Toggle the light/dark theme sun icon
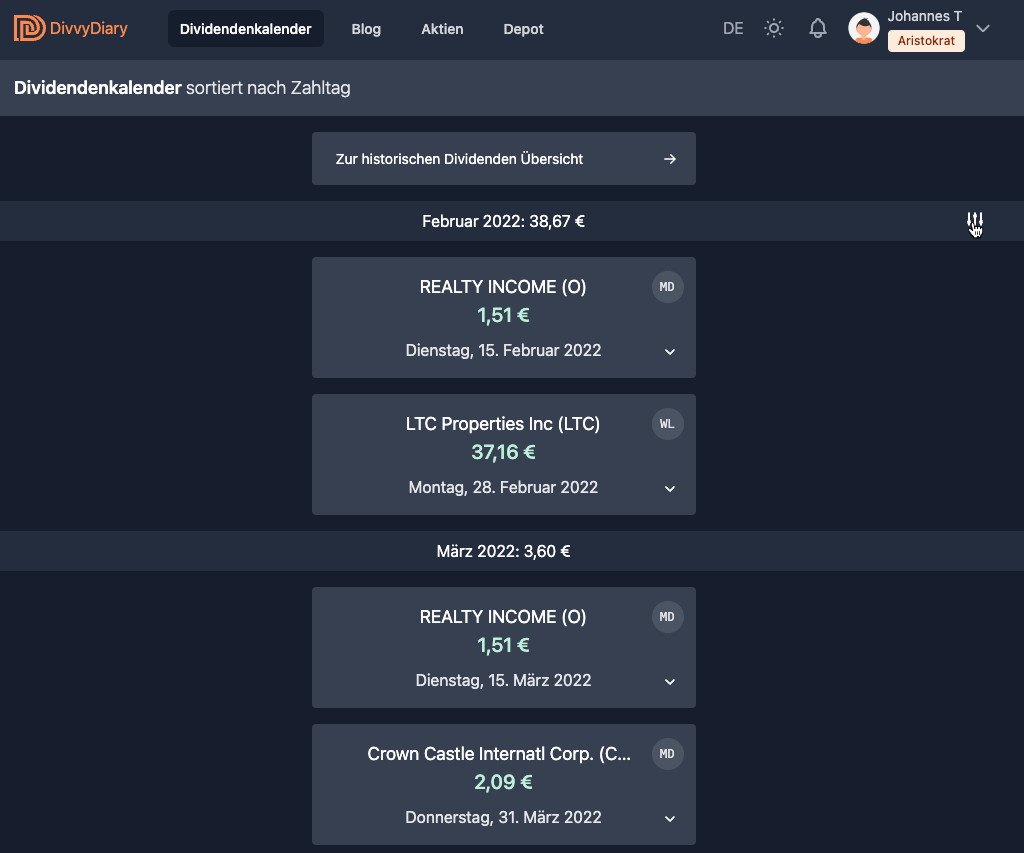Screen dimensions: 1024x853 tap(774, 28)
